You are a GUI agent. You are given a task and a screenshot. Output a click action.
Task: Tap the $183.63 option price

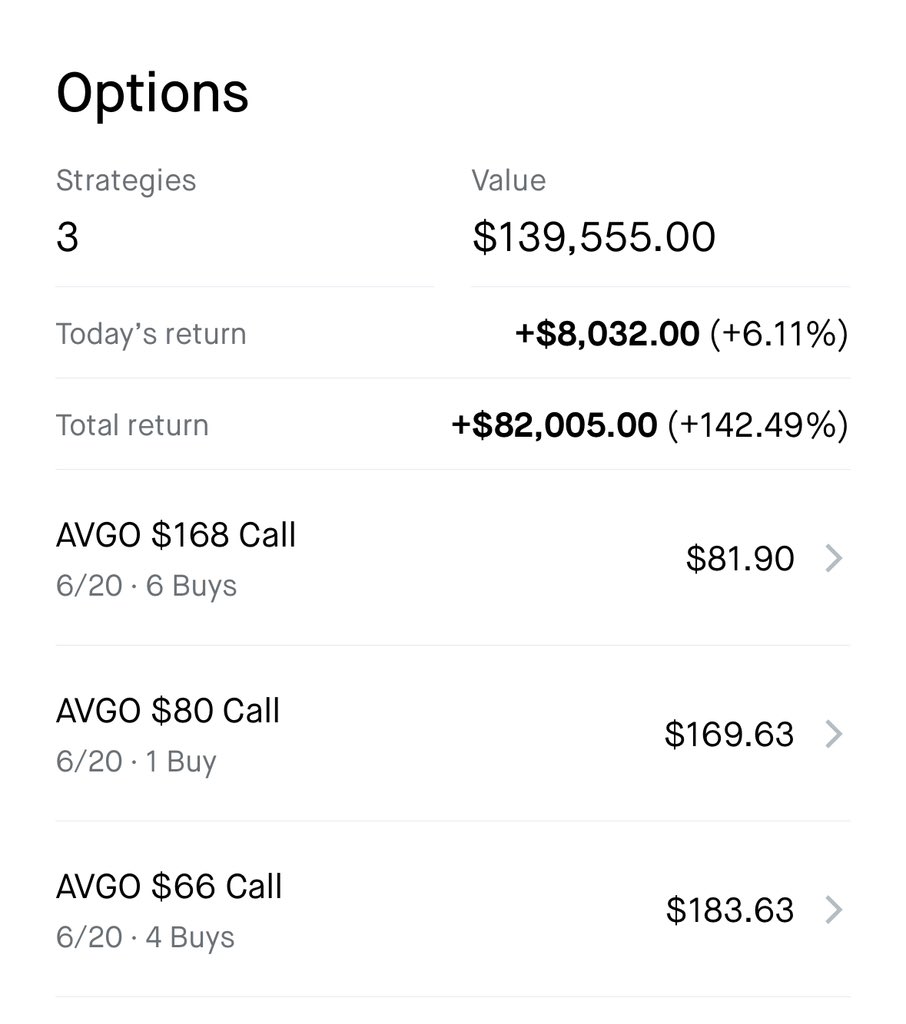coord(730,910)
